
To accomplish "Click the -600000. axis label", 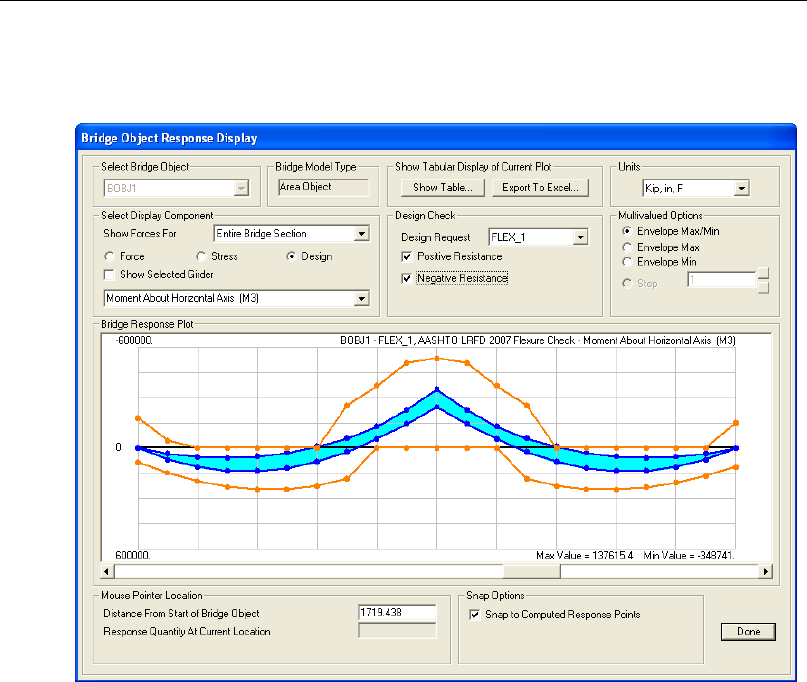I will tap(134, 341).
